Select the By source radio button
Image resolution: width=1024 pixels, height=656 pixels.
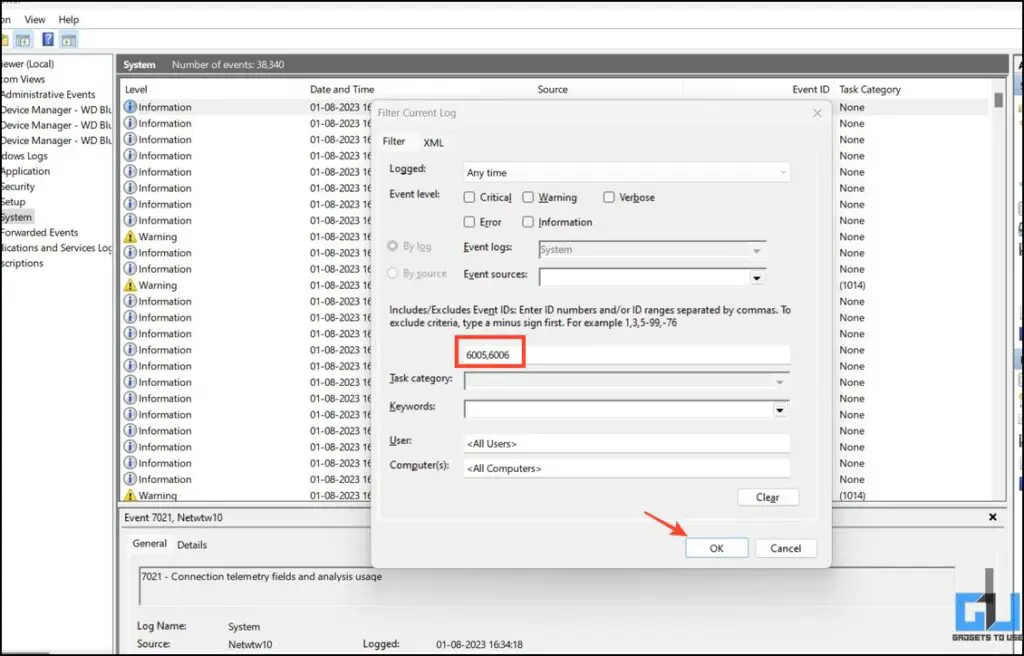pyautogui.click(x=393, y=272)
